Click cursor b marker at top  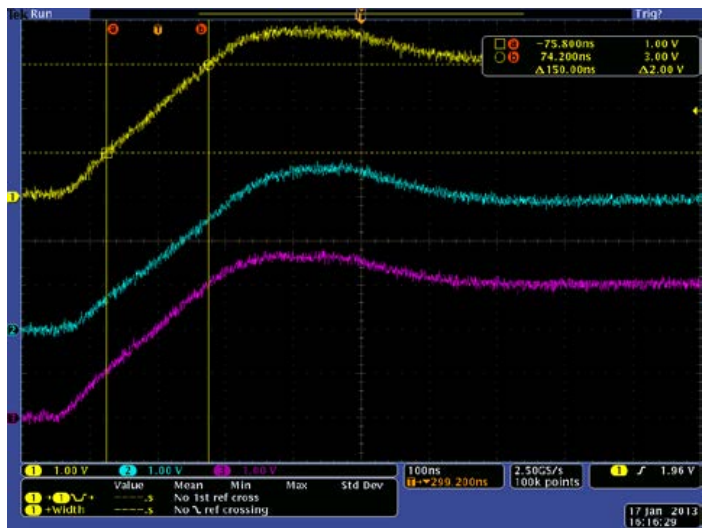(x=201, y=29)
